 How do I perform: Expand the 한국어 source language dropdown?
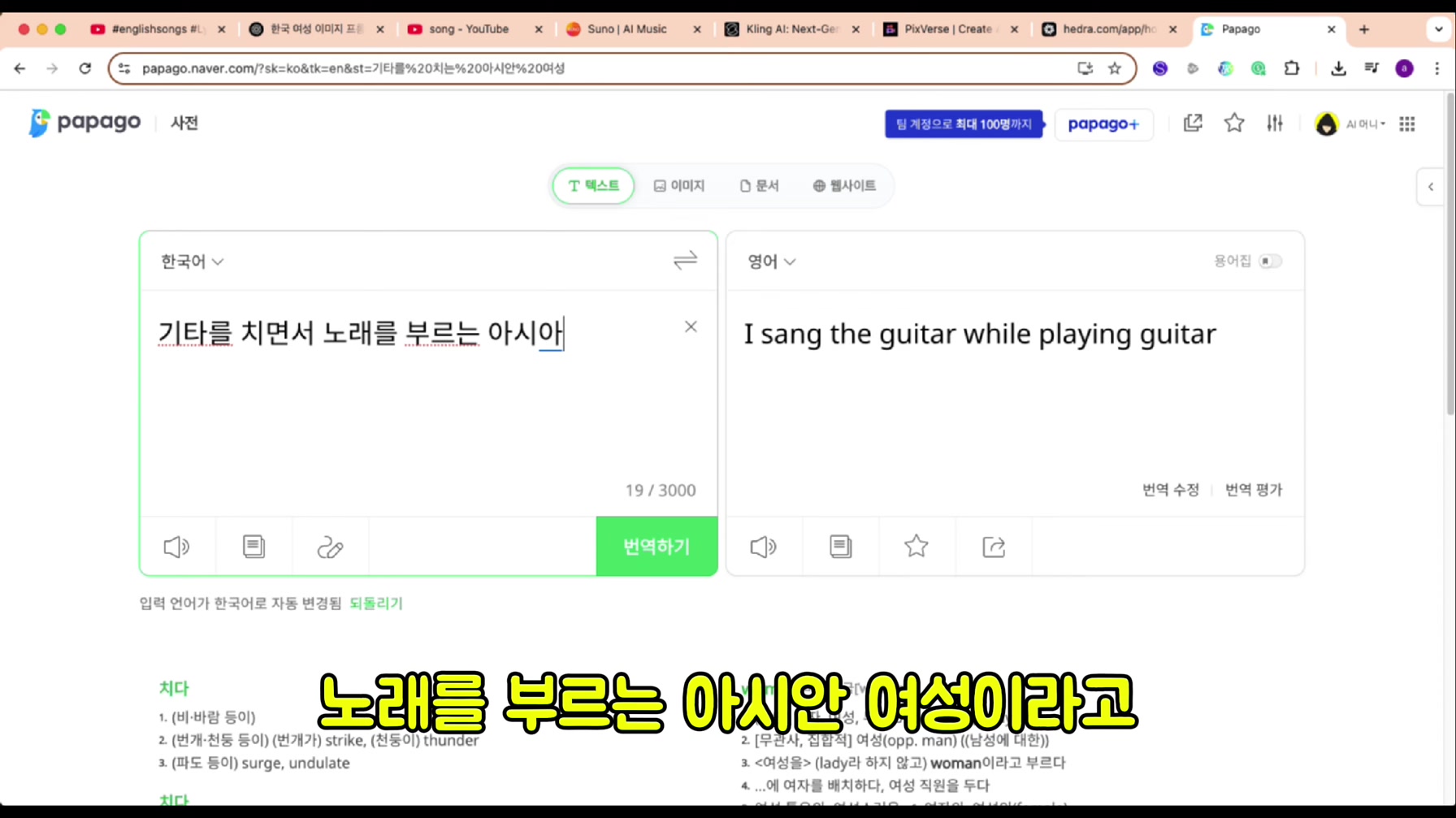192,261
